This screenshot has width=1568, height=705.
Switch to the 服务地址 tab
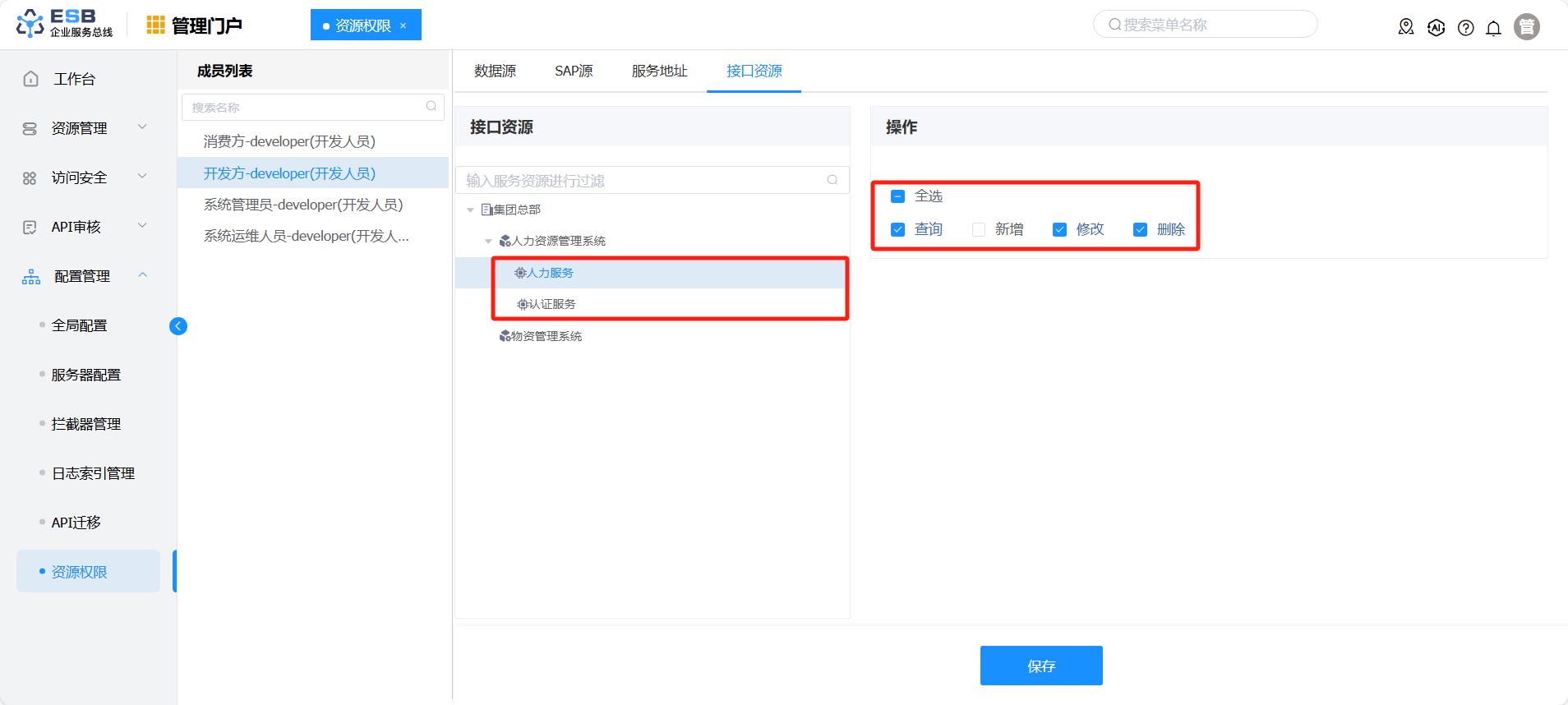pyautogui.click(x=659, y=71)
